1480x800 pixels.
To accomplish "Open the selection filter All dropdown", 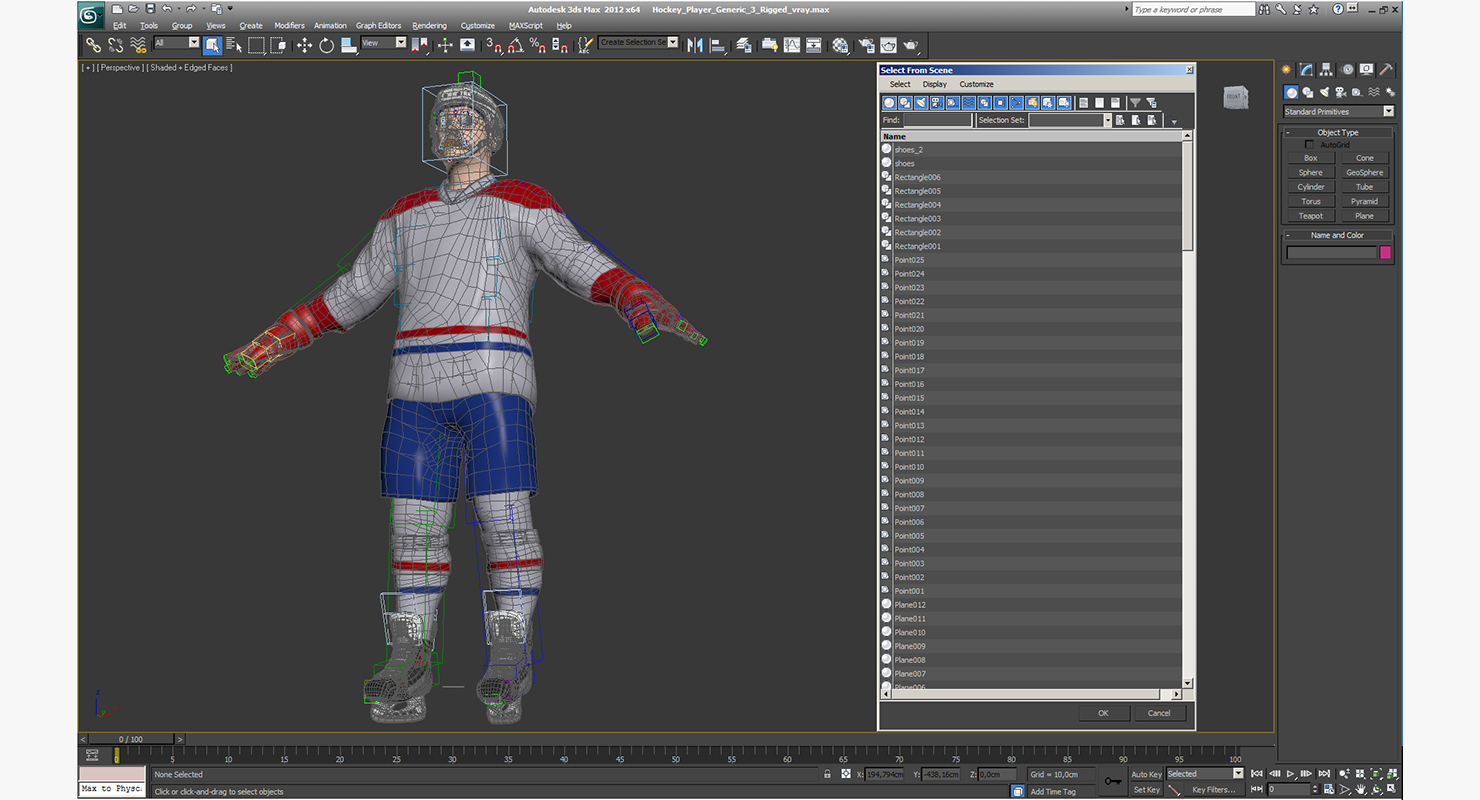I will [x=177, y=43].
